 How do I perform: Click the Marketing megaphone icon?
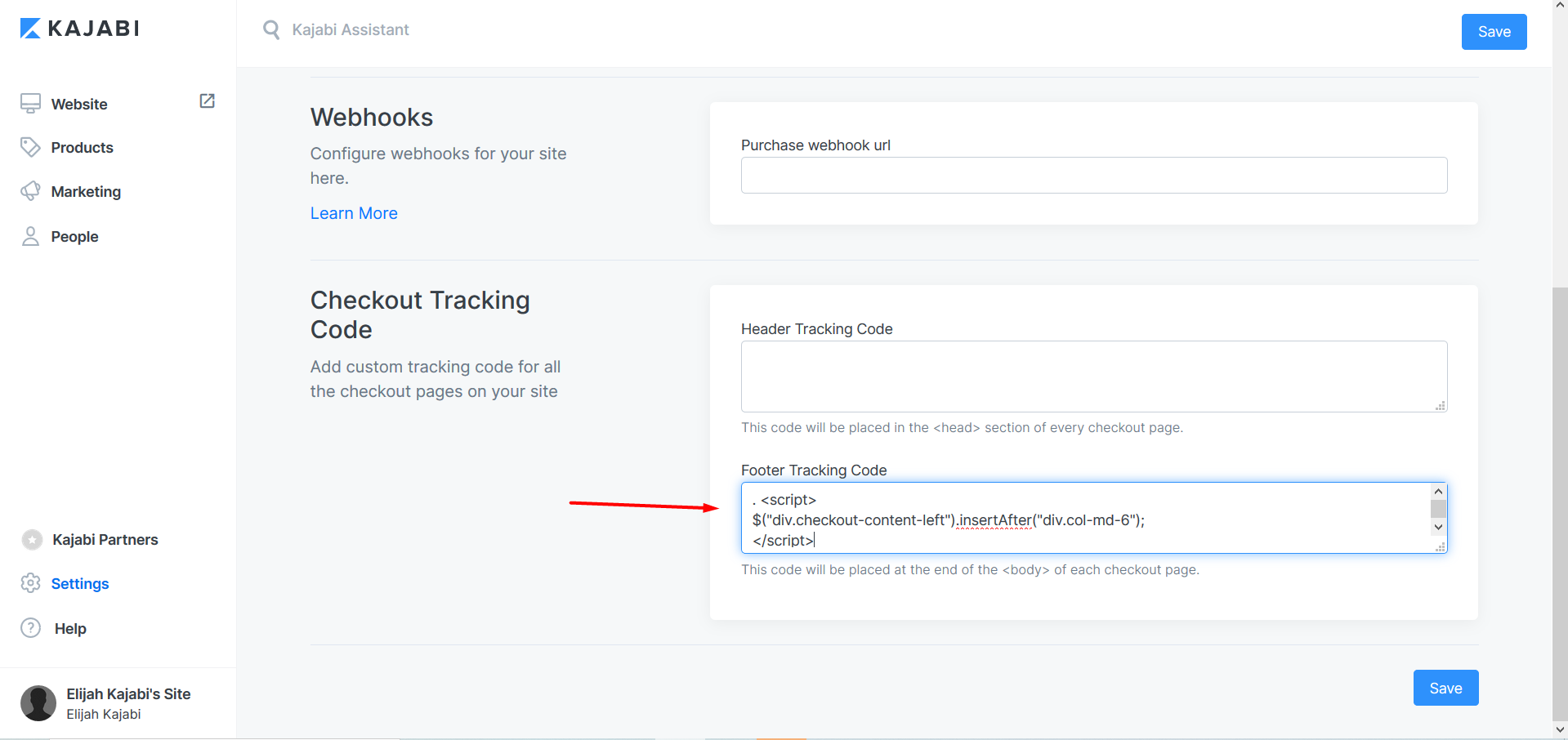(30, 191)
